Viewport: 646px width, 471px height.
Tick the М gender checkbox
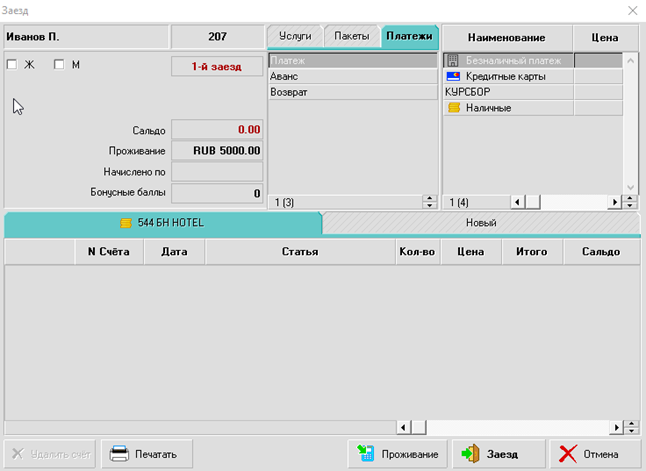59,65
